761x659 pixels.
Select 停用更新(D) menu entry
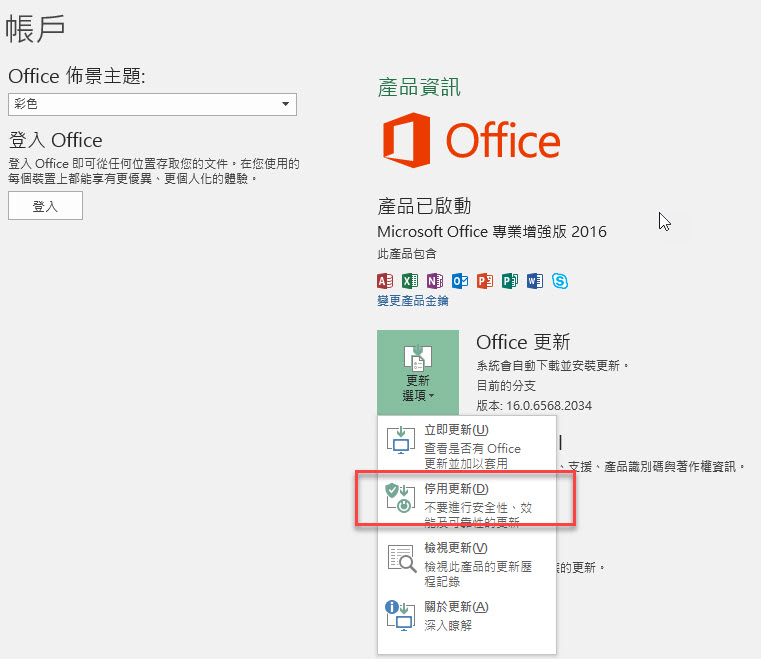point(466,504)
